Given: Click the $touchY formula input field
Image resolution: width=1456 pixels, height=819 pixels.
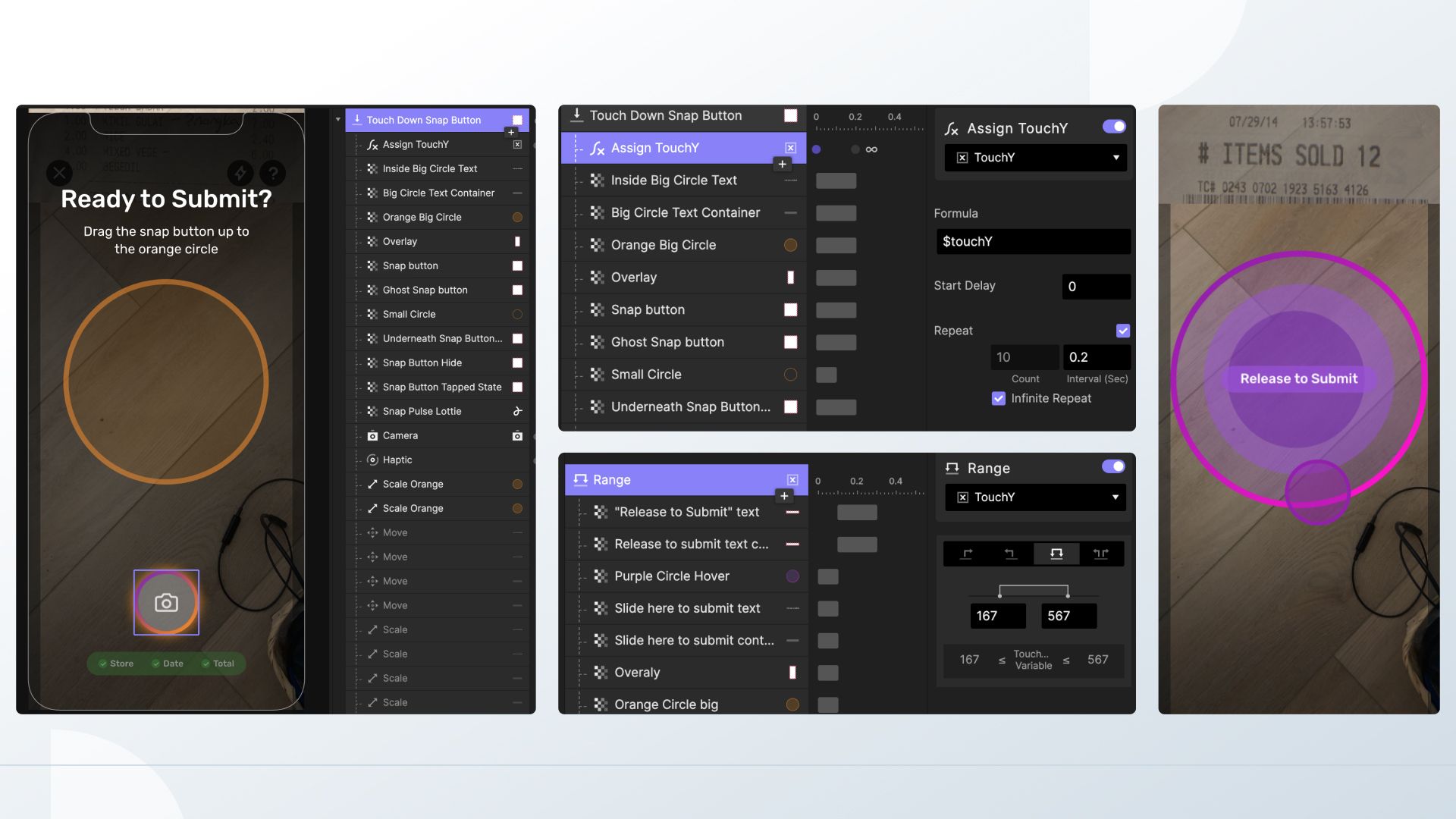Looking at the screenshot, I should (x=1033, y=242).
